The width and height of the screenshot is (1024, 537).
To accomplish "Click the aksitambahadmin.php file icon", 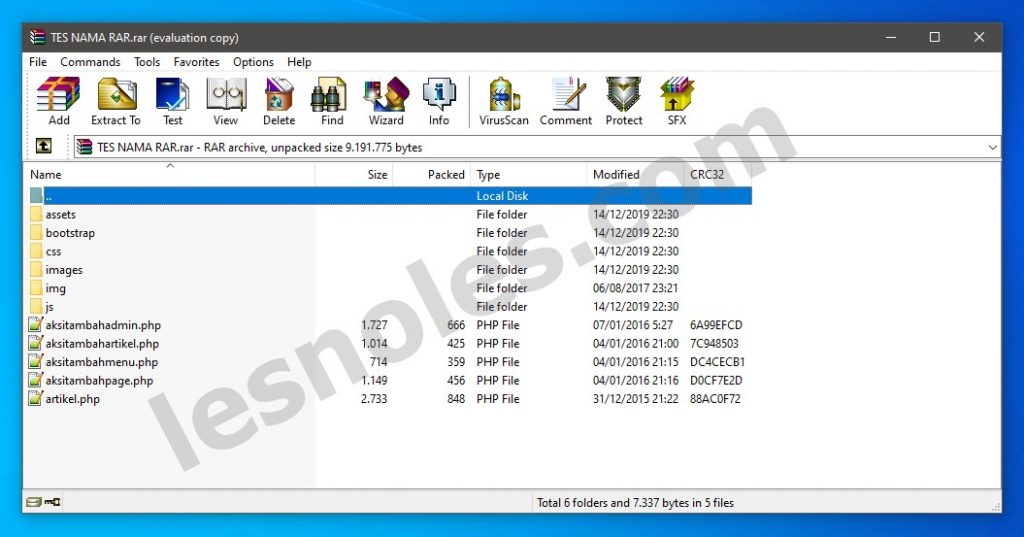I will tap(35, 325).
